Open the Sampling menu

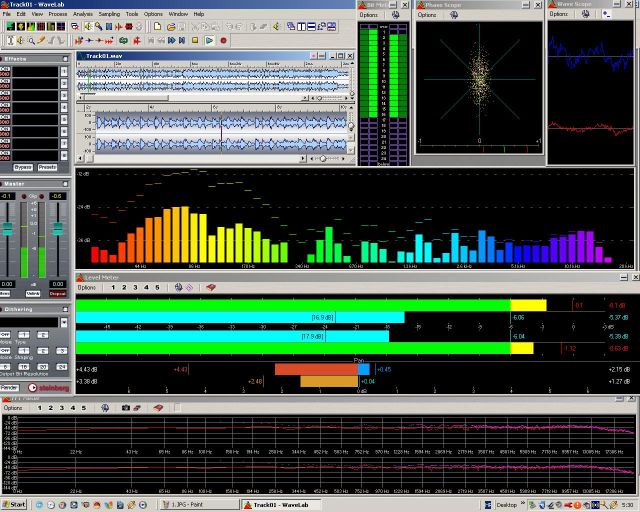point(109,14)
